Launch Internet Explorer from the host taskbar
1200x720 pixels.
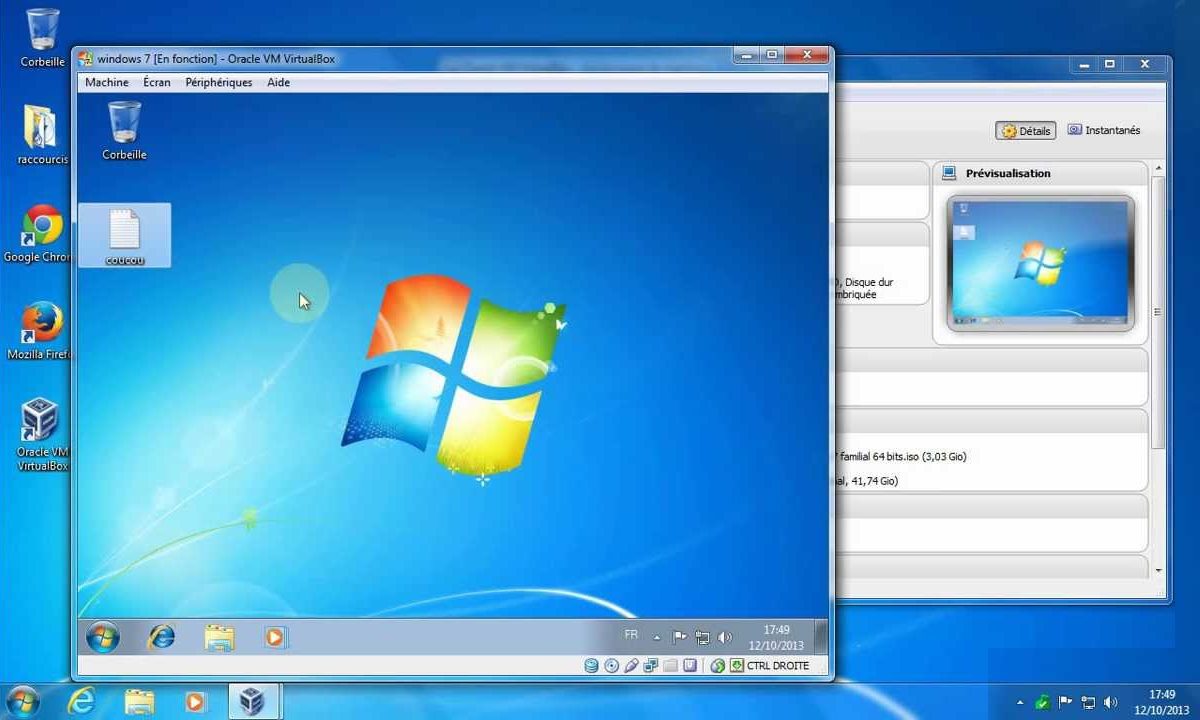tap(82, 701)
